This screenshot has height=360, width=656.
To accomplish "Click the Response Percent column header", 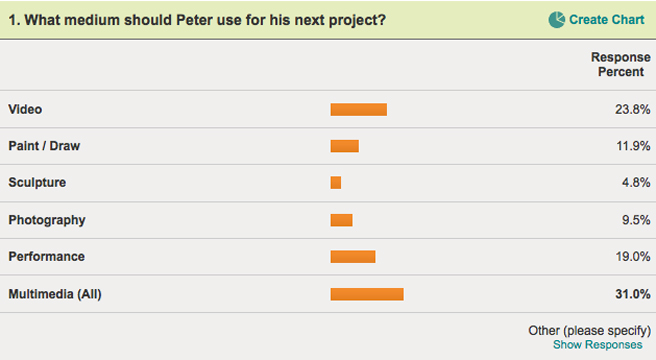I will 620,64.
